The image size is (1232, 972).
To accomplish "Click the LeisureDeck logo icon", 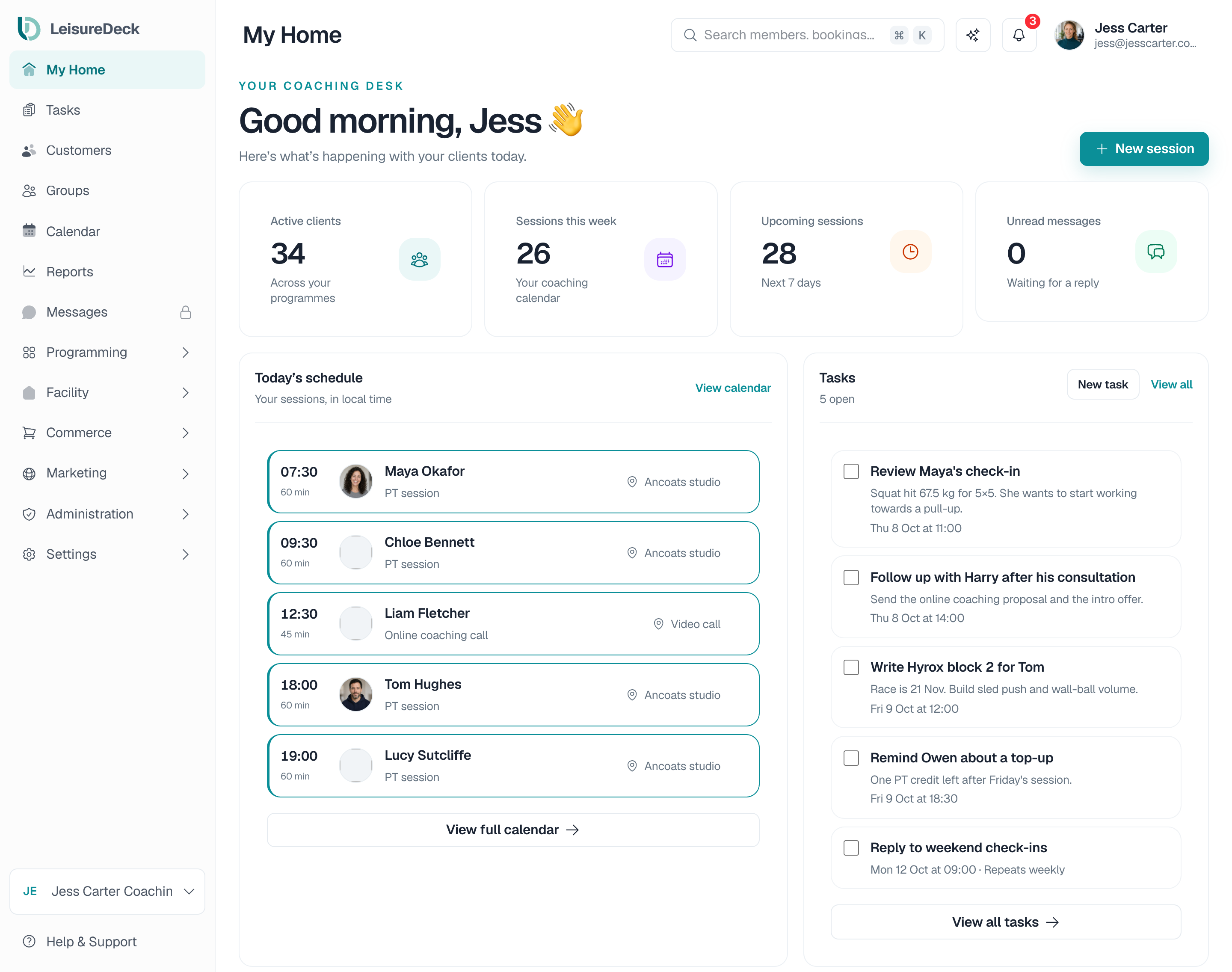I will tap(29, 29).
